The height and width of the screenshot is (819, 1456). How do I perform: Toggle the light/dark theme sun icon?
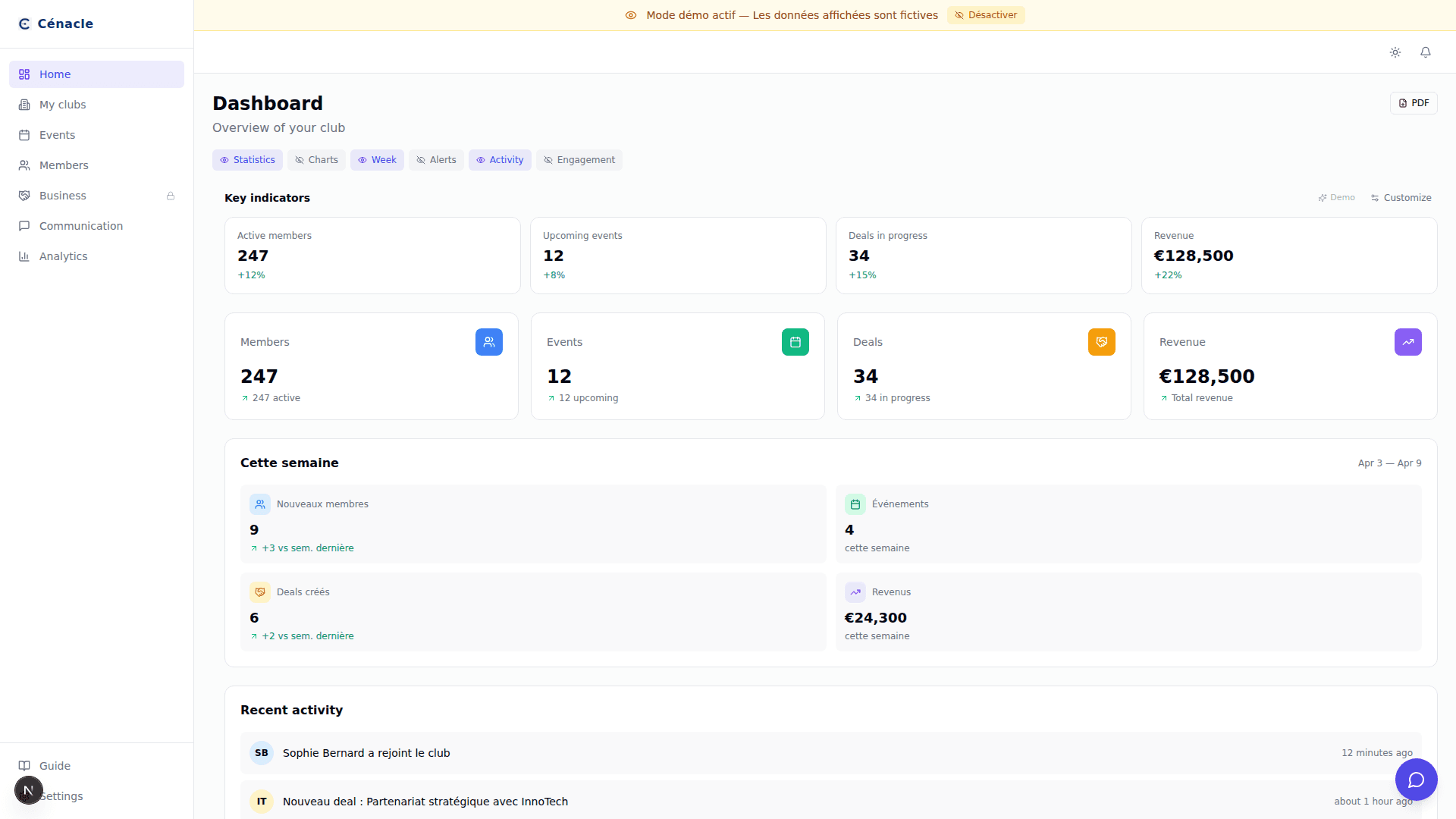(x=1395, y=52)
